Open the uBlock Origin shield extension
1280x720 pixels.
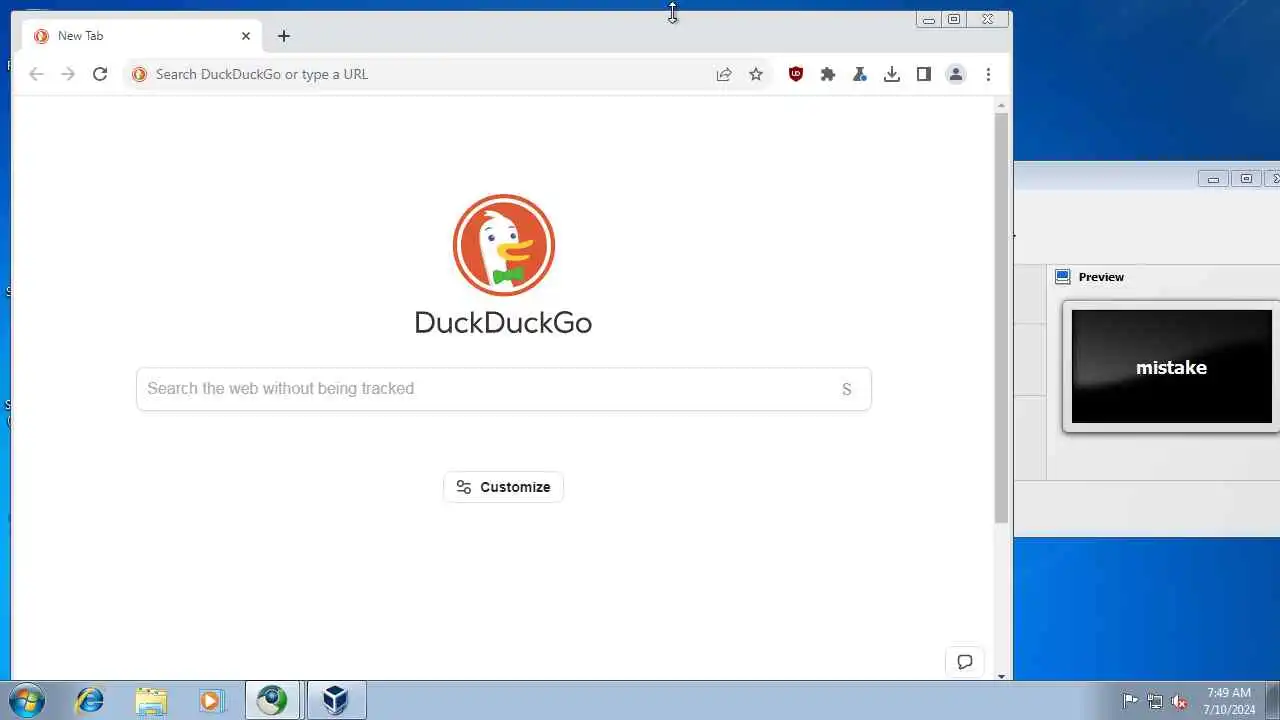pos(796,74)
